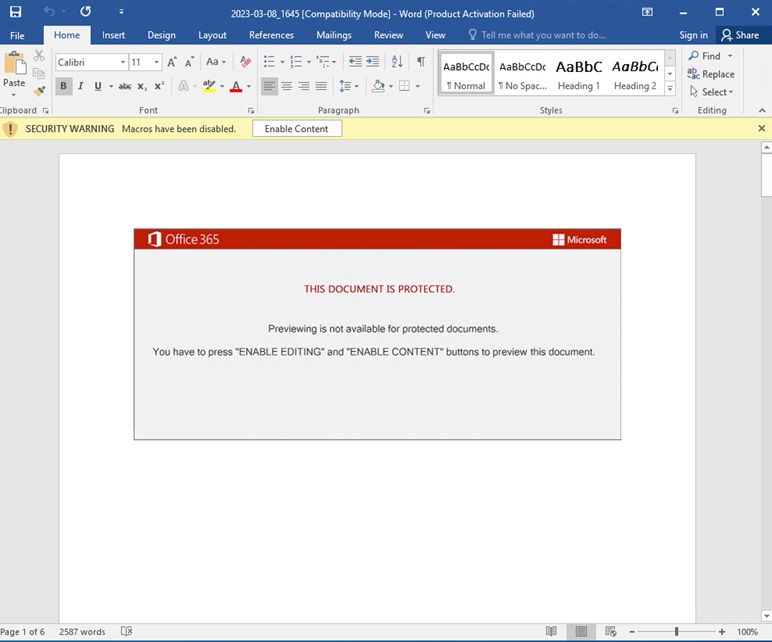Toggle Italic formatting
The width and height of the screenshot is (772, 642).
80,87
